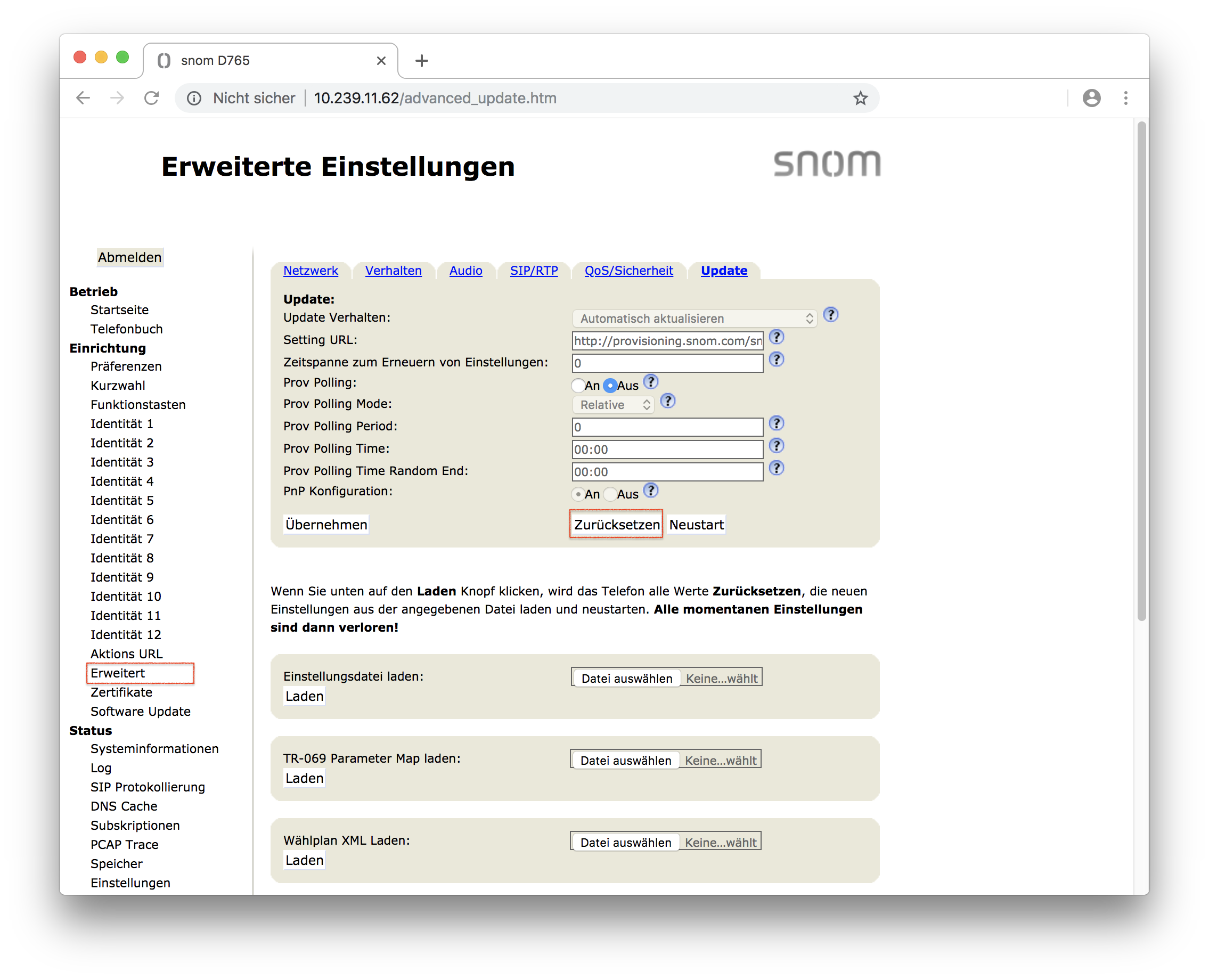Screen dimensions: 1209x980
Task: Open the browser profile account icon
Action: click(x=1091, y=98)
